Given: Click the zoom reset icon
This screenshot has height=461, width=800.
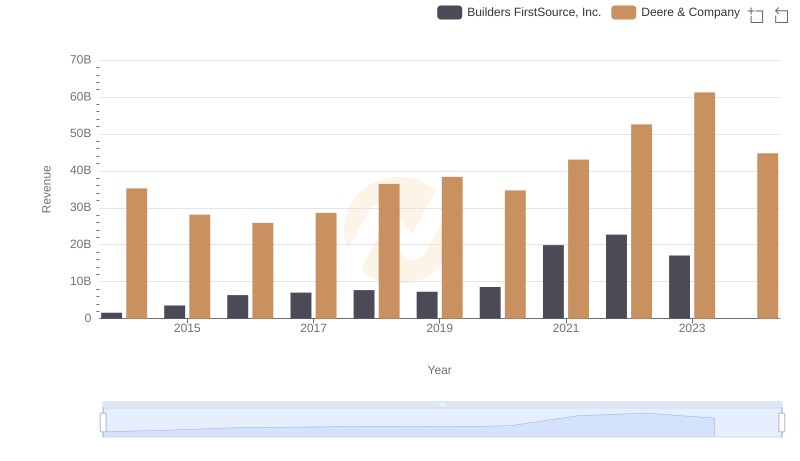Looking at the screenshot, I should click(x=781, y=15).
